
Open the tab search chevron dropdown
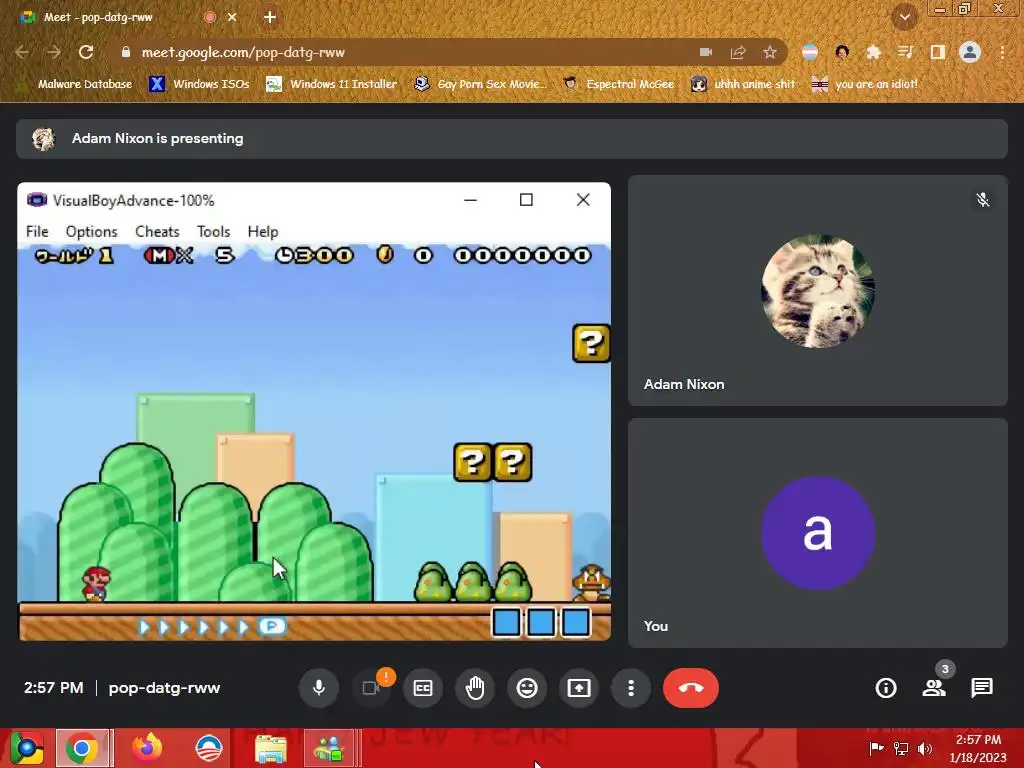tap(905, 17)
